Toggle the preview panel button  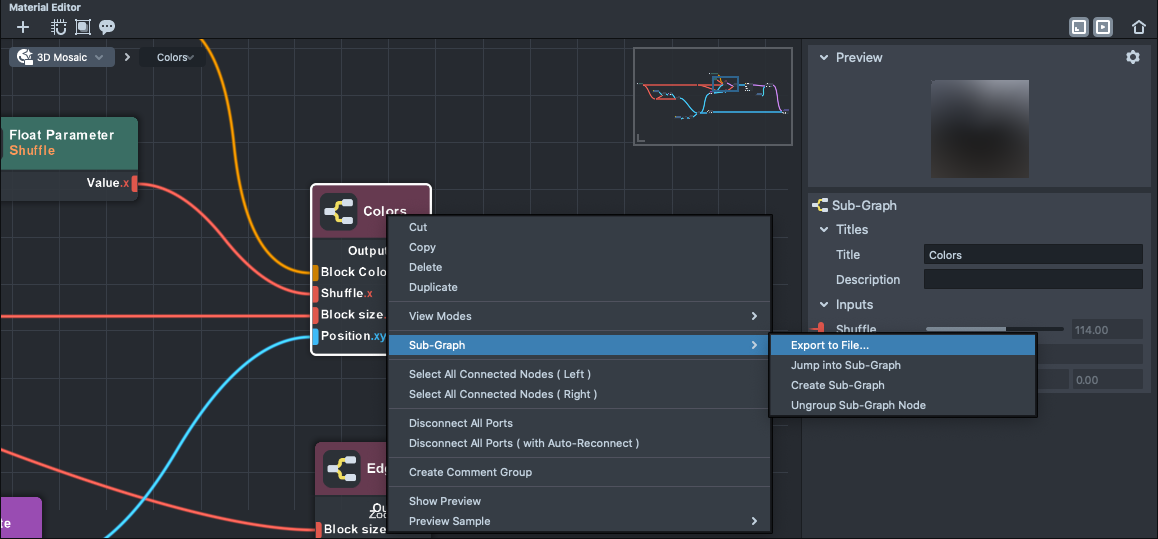click(x=1103, y=27)
